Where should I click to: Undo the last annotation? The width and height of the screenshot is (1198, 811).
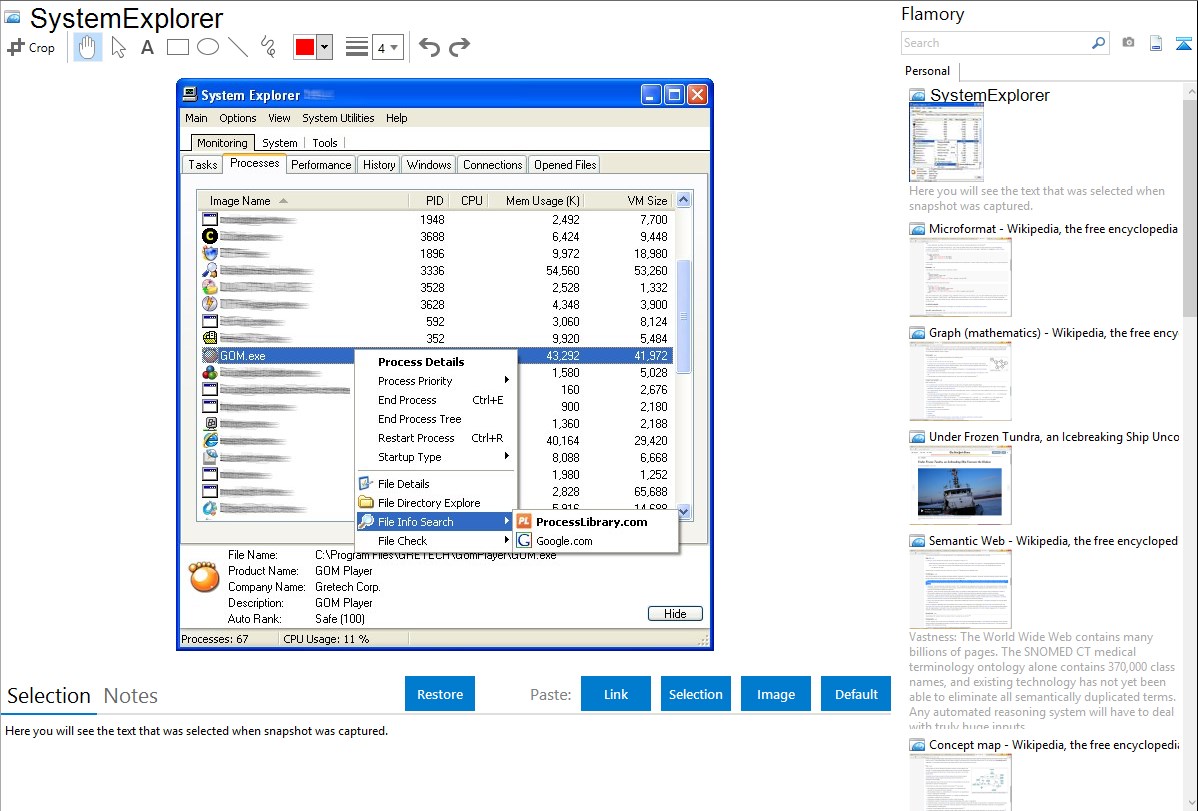429,47
